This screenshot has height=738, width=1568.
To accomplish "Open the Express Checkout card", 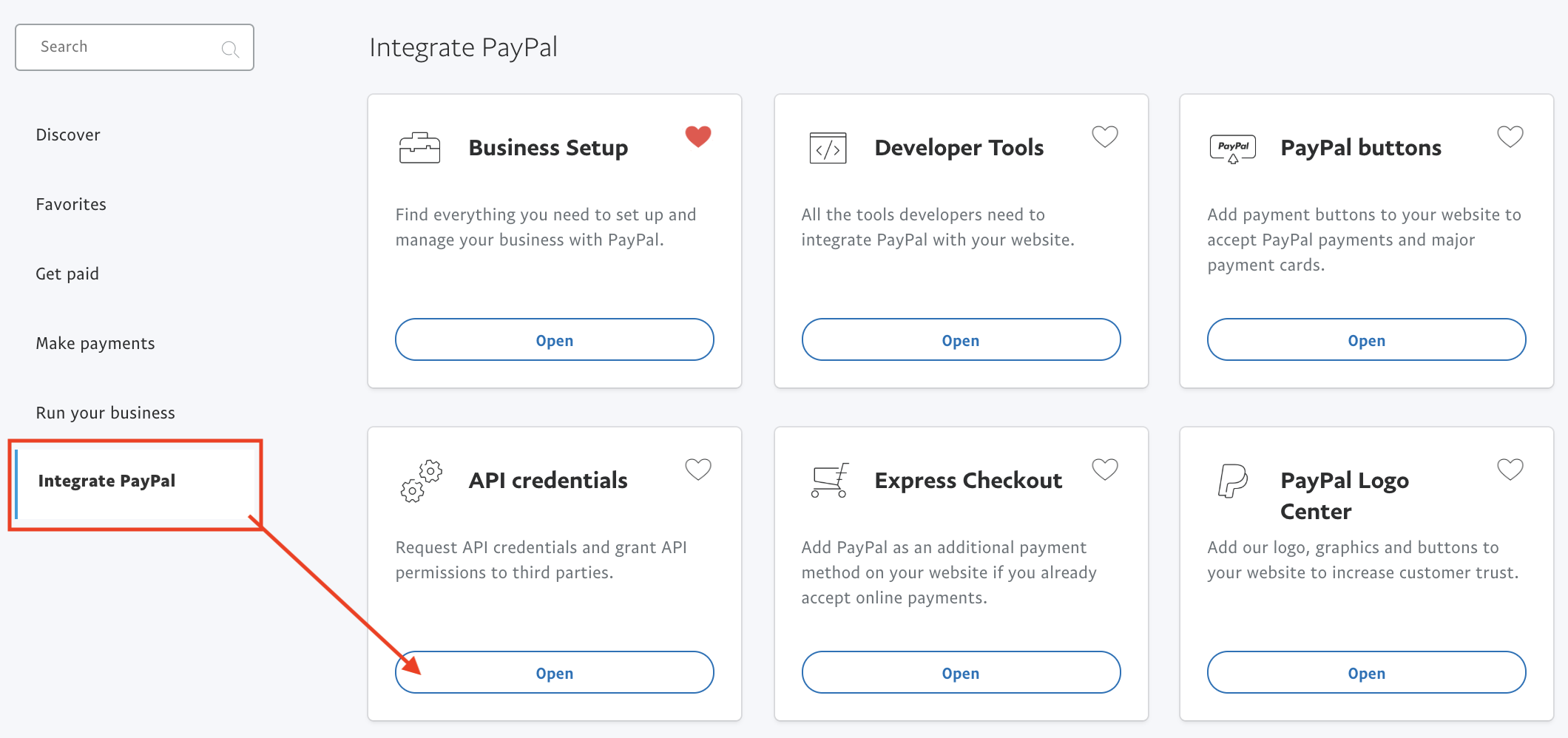I will click(x=961, y=673).
